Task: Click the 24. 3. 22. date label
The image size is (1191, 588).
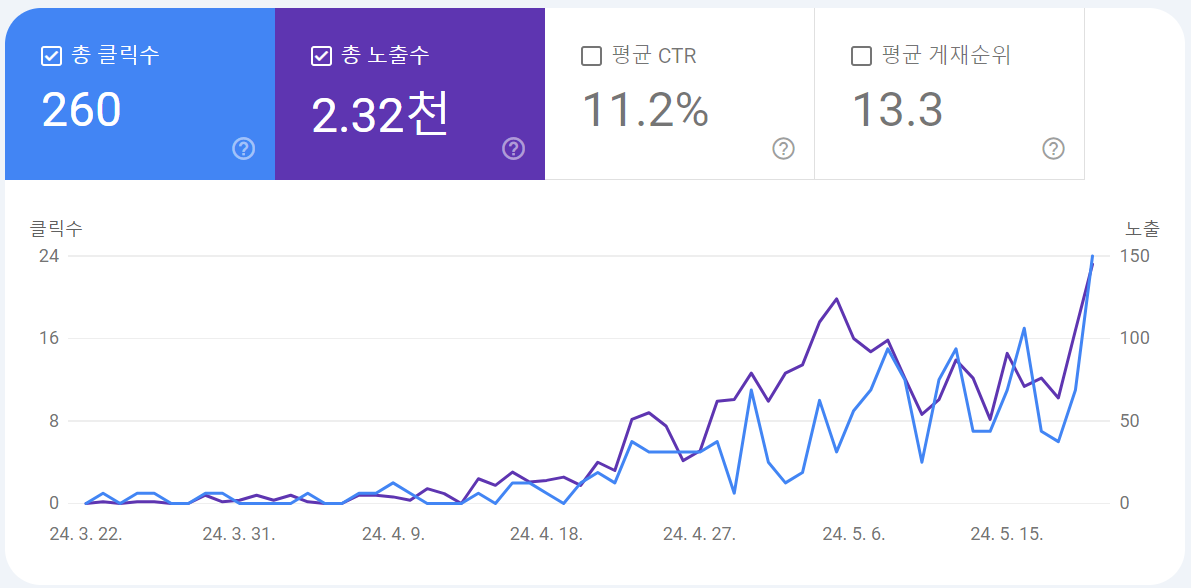Action: 83,534
